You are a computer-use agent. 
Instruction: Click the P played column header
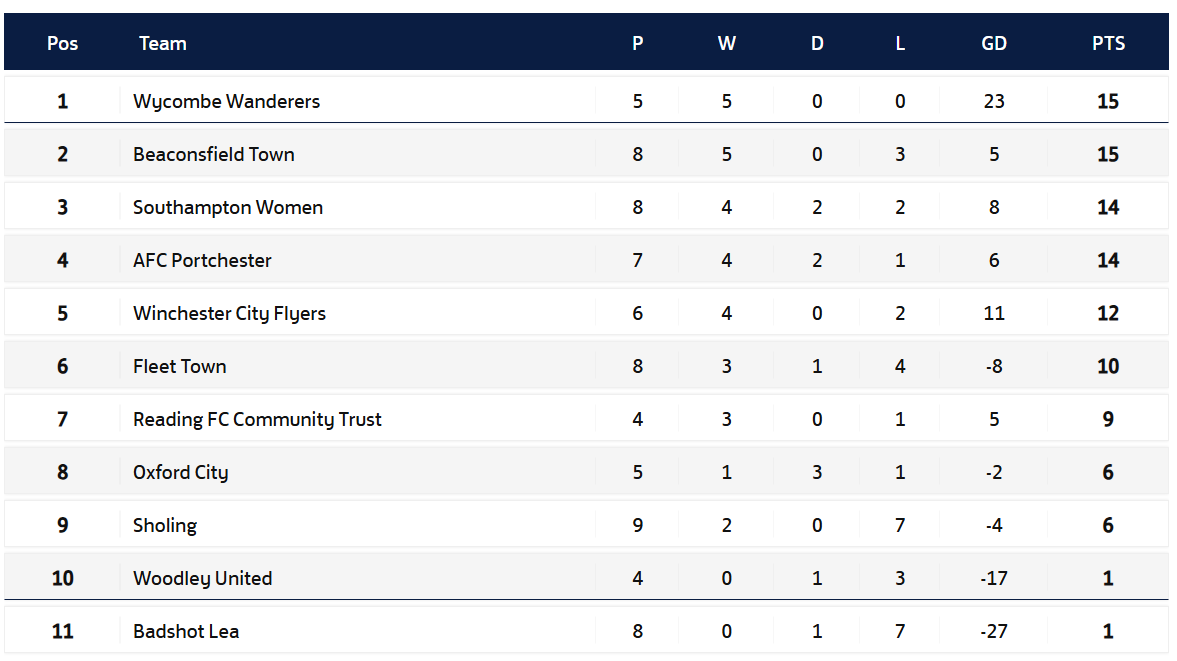coord(637,44)
